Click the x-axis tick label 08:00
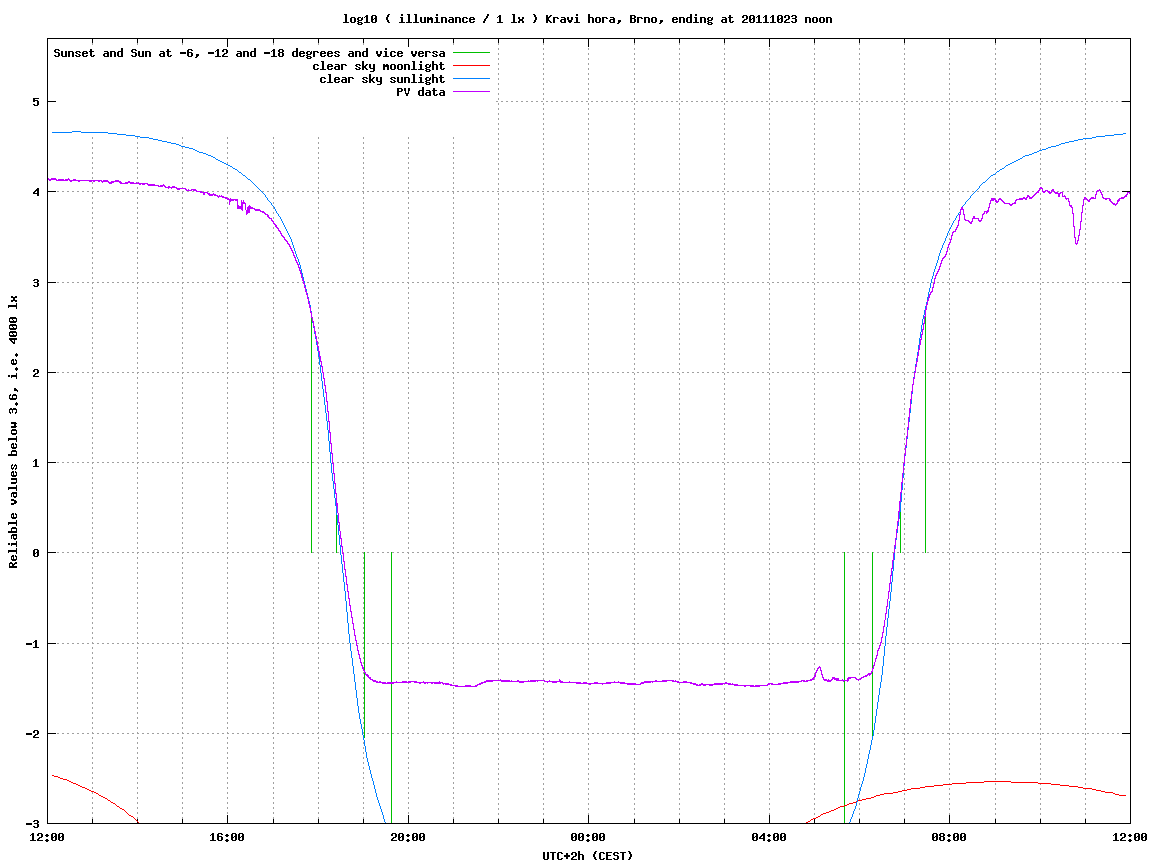 949,837
